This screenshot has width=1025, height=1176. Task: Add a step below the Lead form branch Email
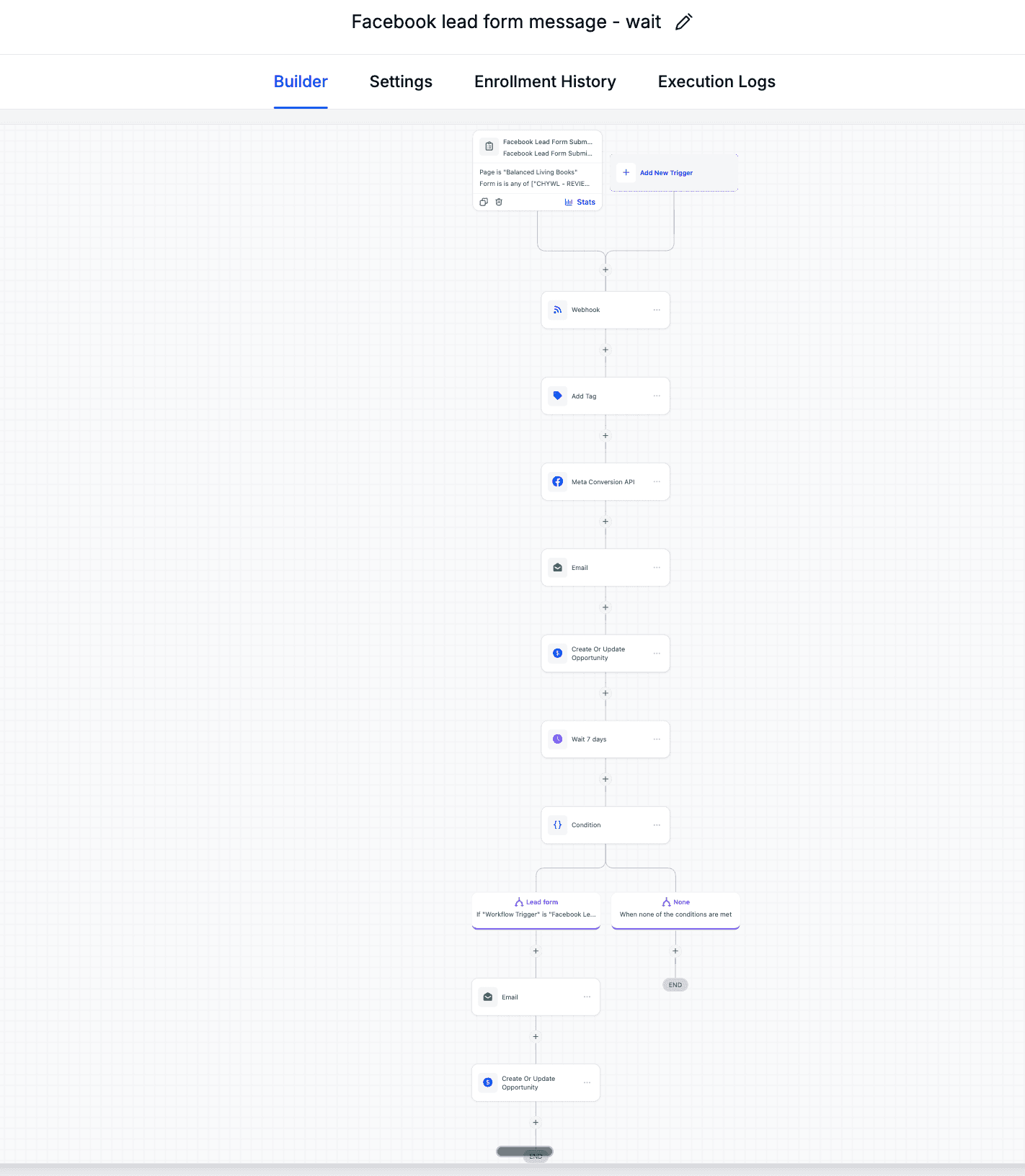click(x=536, y=1036)
